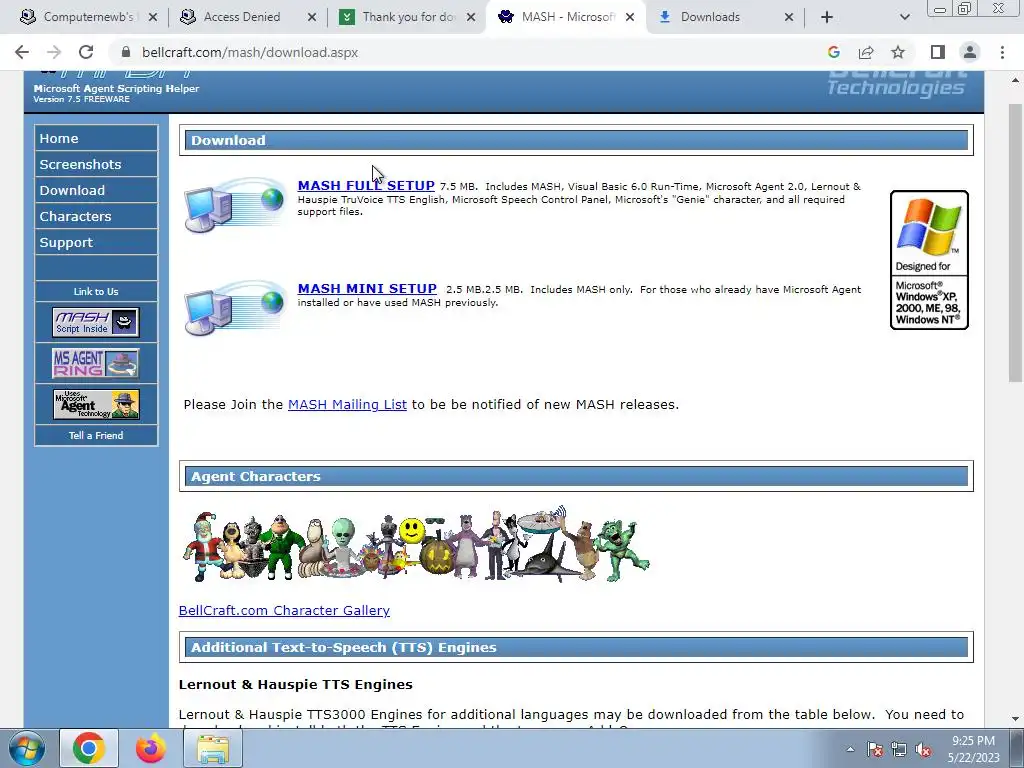Viewport: 1024px width, 768px height.
Task: Open the network tray icon
Action: [x=899, y=749]
